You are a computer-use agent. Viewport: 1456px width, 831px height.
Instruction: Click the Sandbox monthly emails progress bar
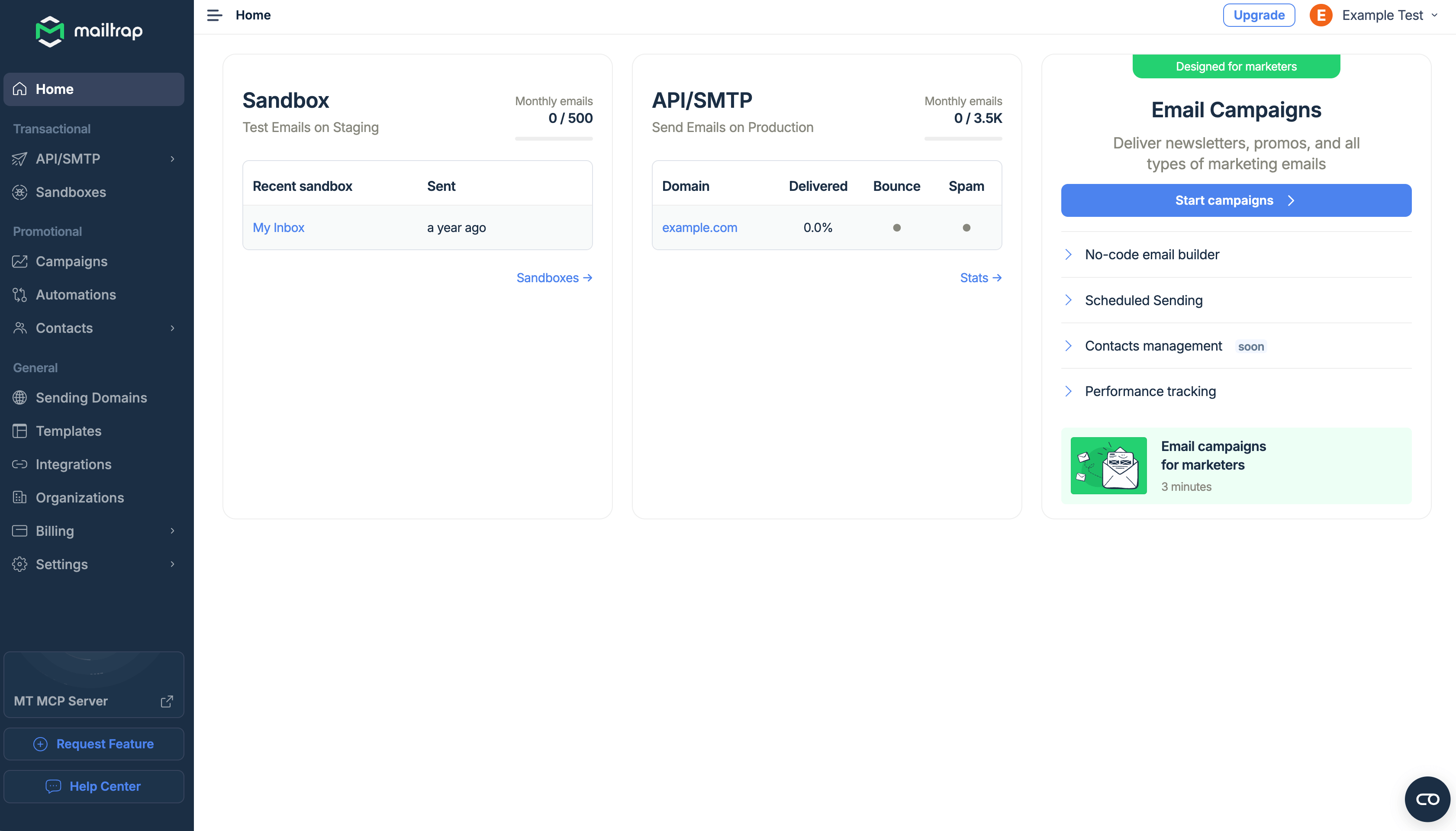tap(554, 138)
